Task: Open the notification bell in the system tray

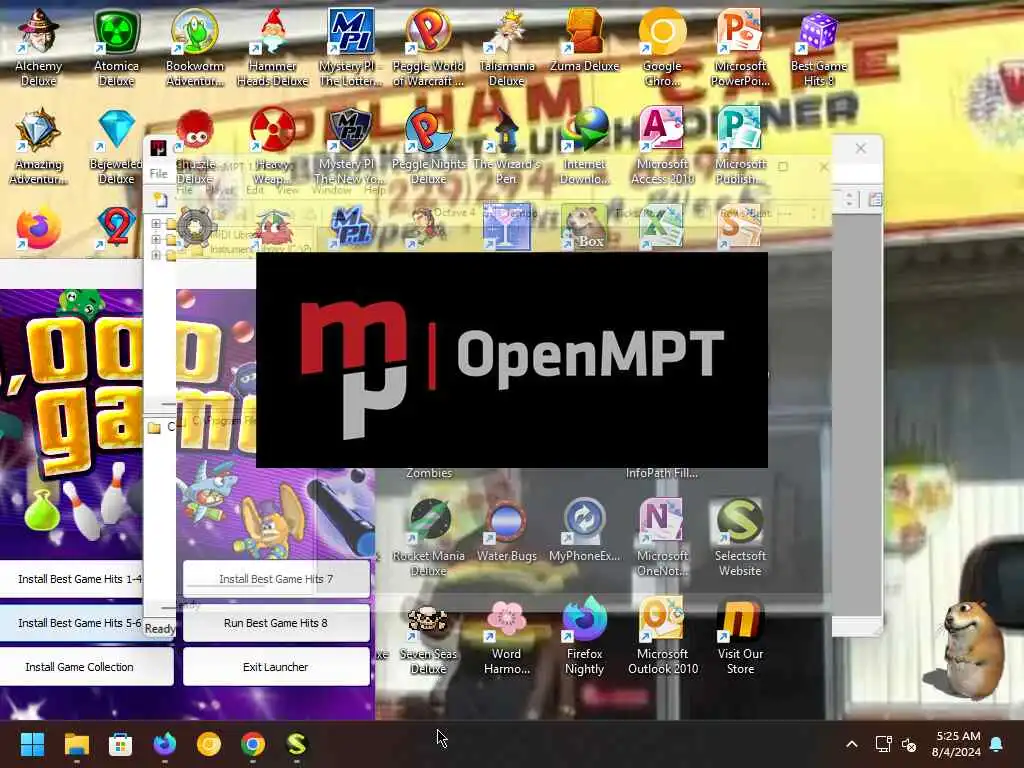Action: pyautogui.click(x=997, y=744)
